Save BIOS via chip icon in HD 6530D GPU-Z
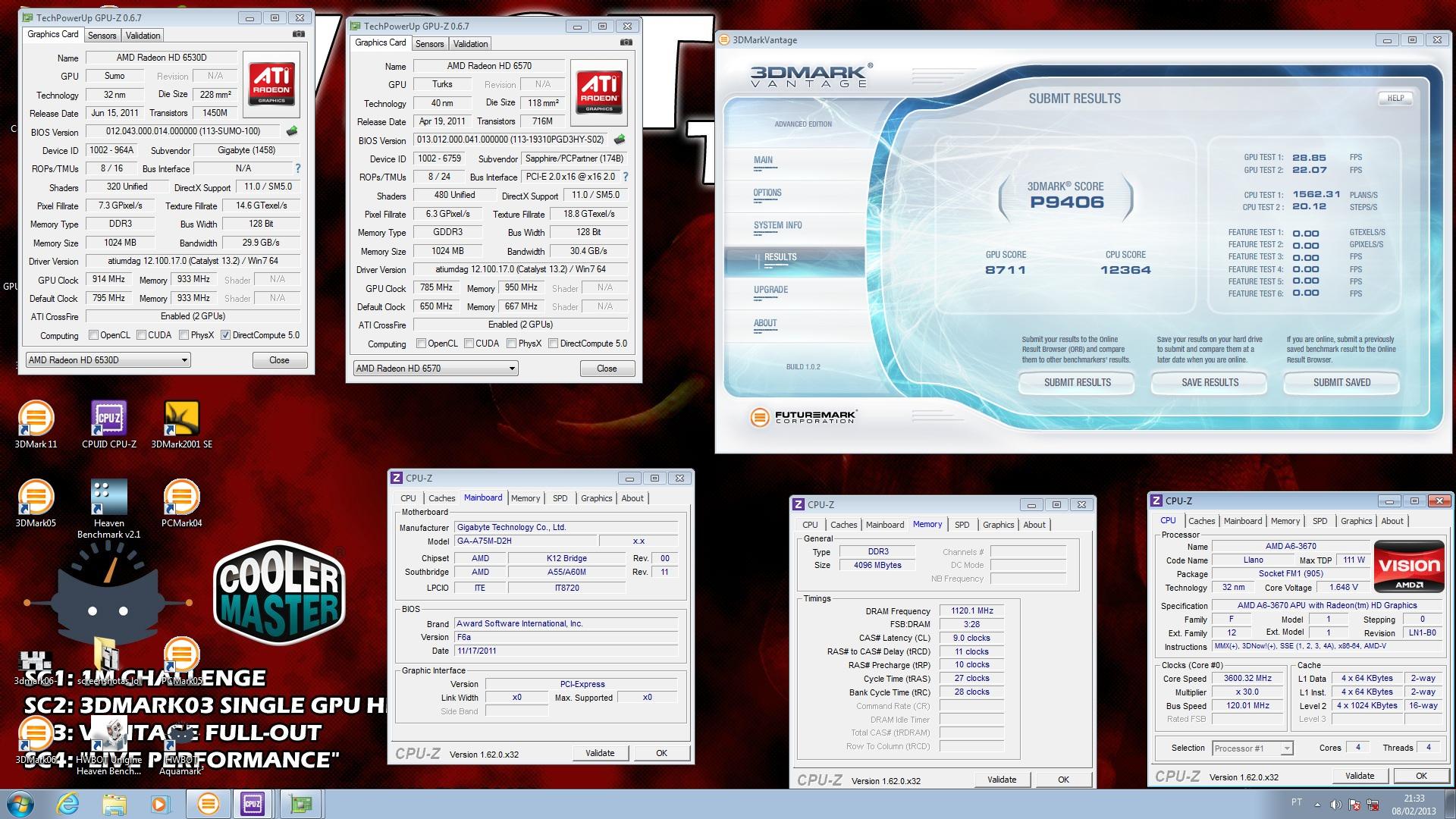Screen dimensions: 1456x819 tap(292, 131)
